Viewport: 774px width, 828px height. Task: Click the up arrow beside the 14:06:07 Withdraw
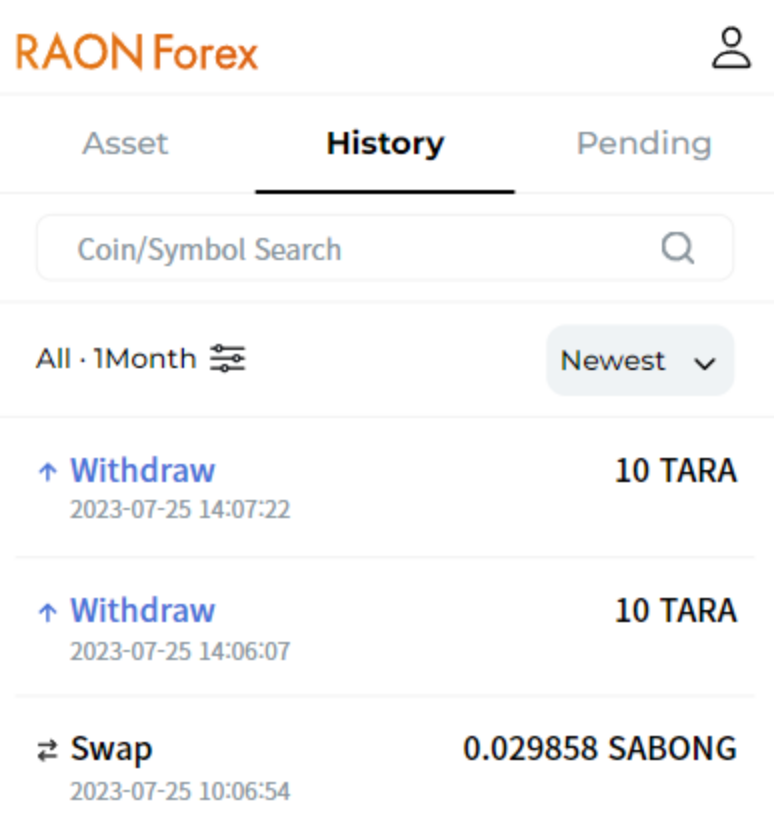pyautogui.click(x=47, y=612)
